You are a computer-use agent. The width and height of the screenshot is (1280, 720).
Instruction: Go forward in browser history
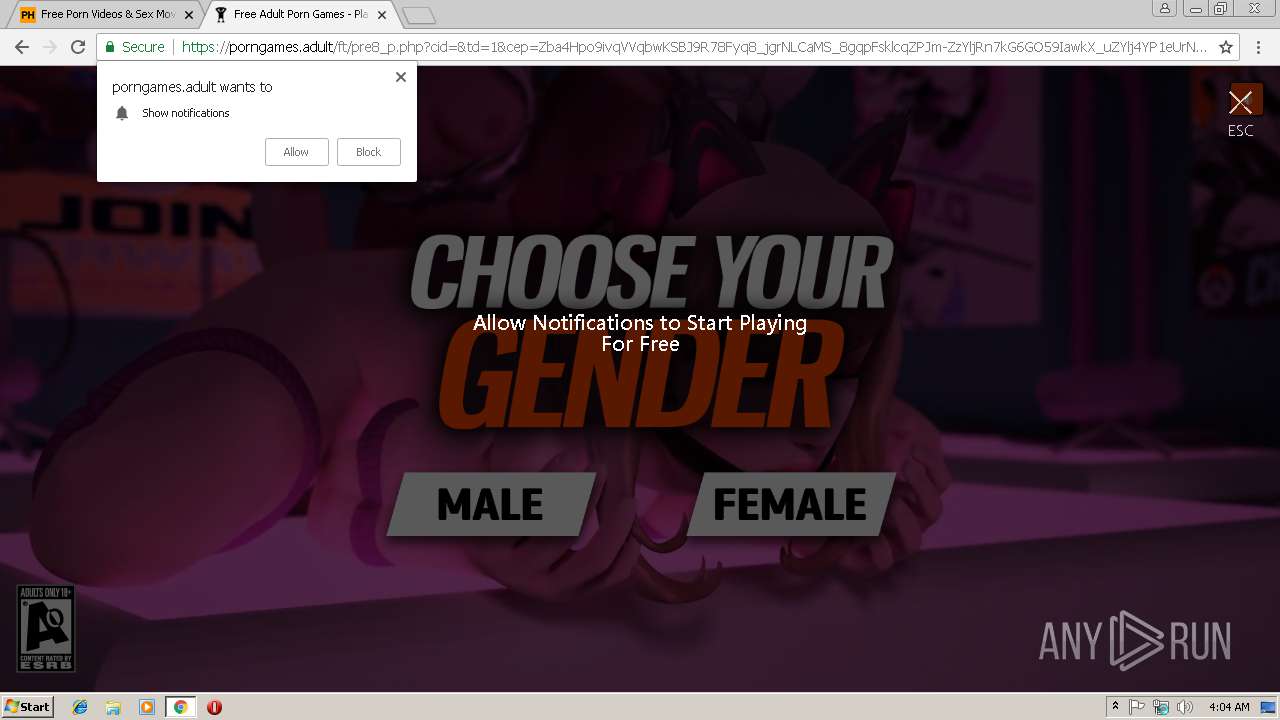coord(50,47)
